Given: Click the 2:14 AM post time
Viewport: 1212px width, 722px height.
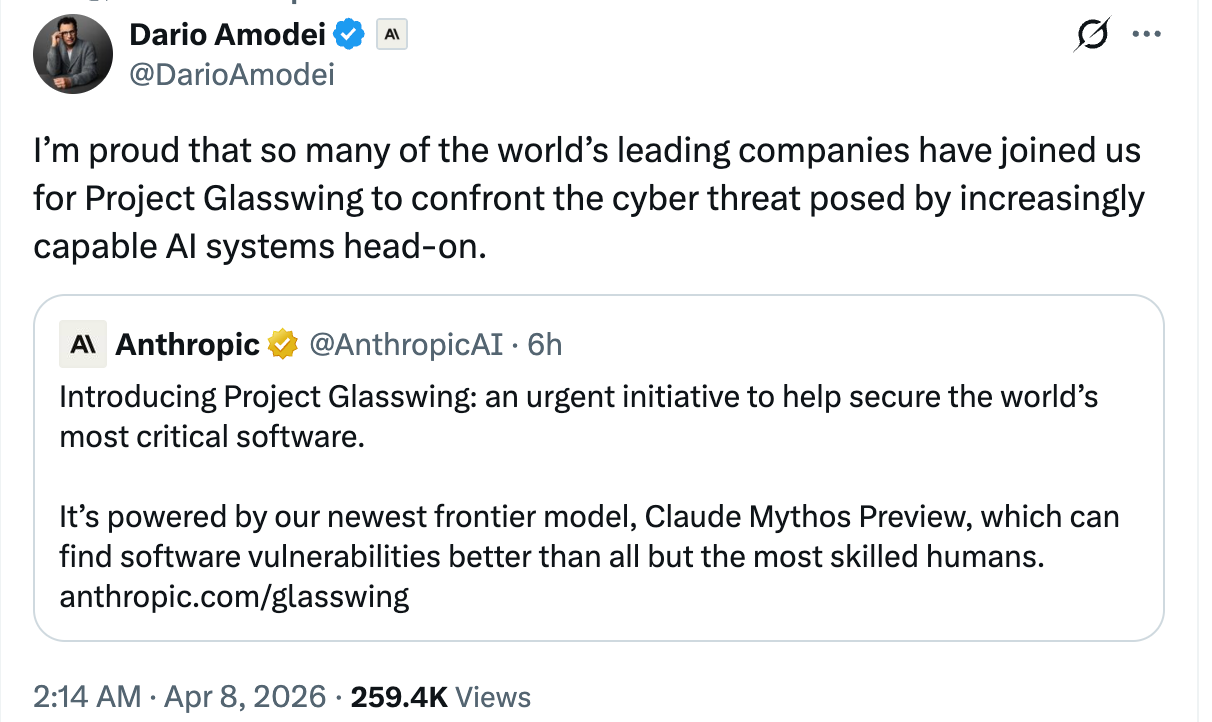Looking at the screenshot, I should coord(86,697).
